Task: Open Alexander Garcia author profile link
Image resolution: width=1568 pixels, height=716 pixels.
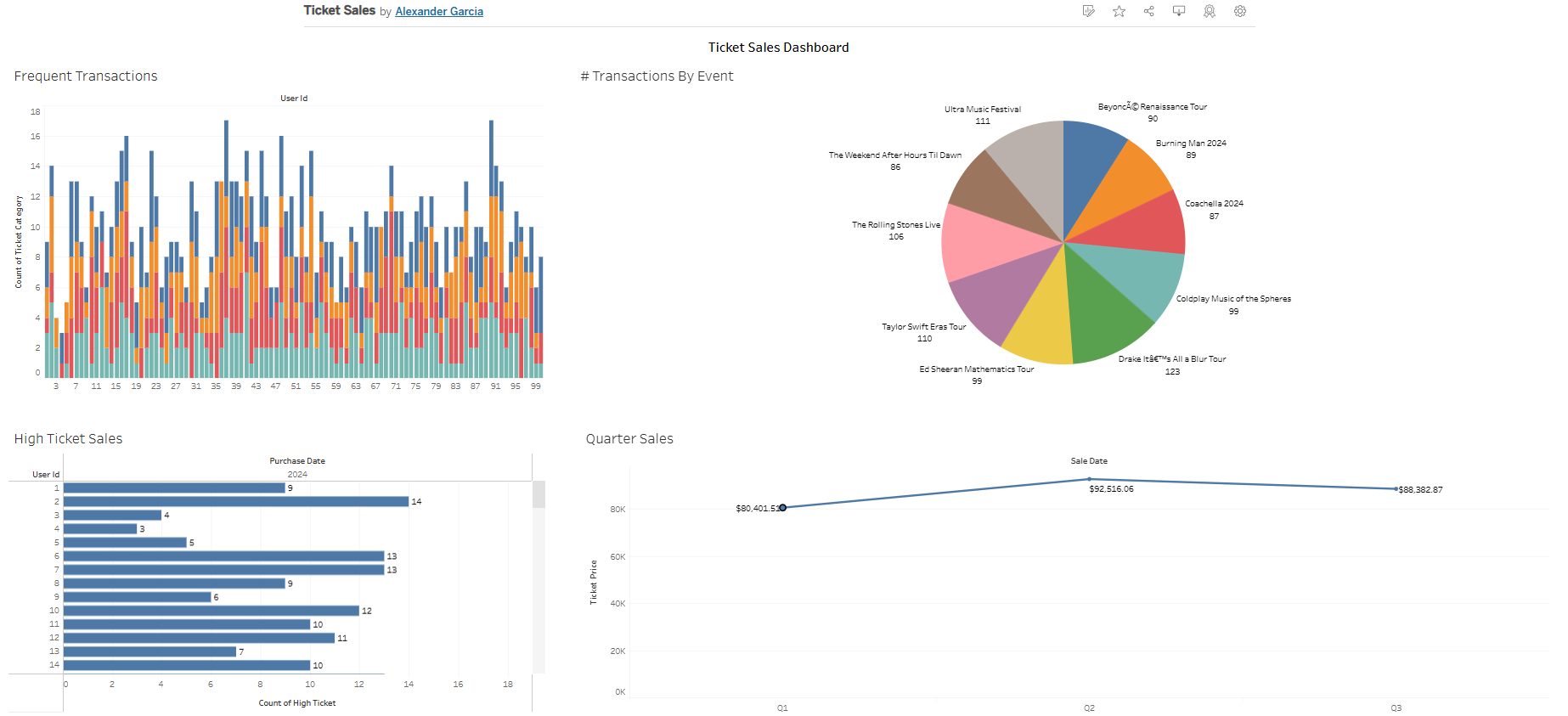Action: pos(439,11)
